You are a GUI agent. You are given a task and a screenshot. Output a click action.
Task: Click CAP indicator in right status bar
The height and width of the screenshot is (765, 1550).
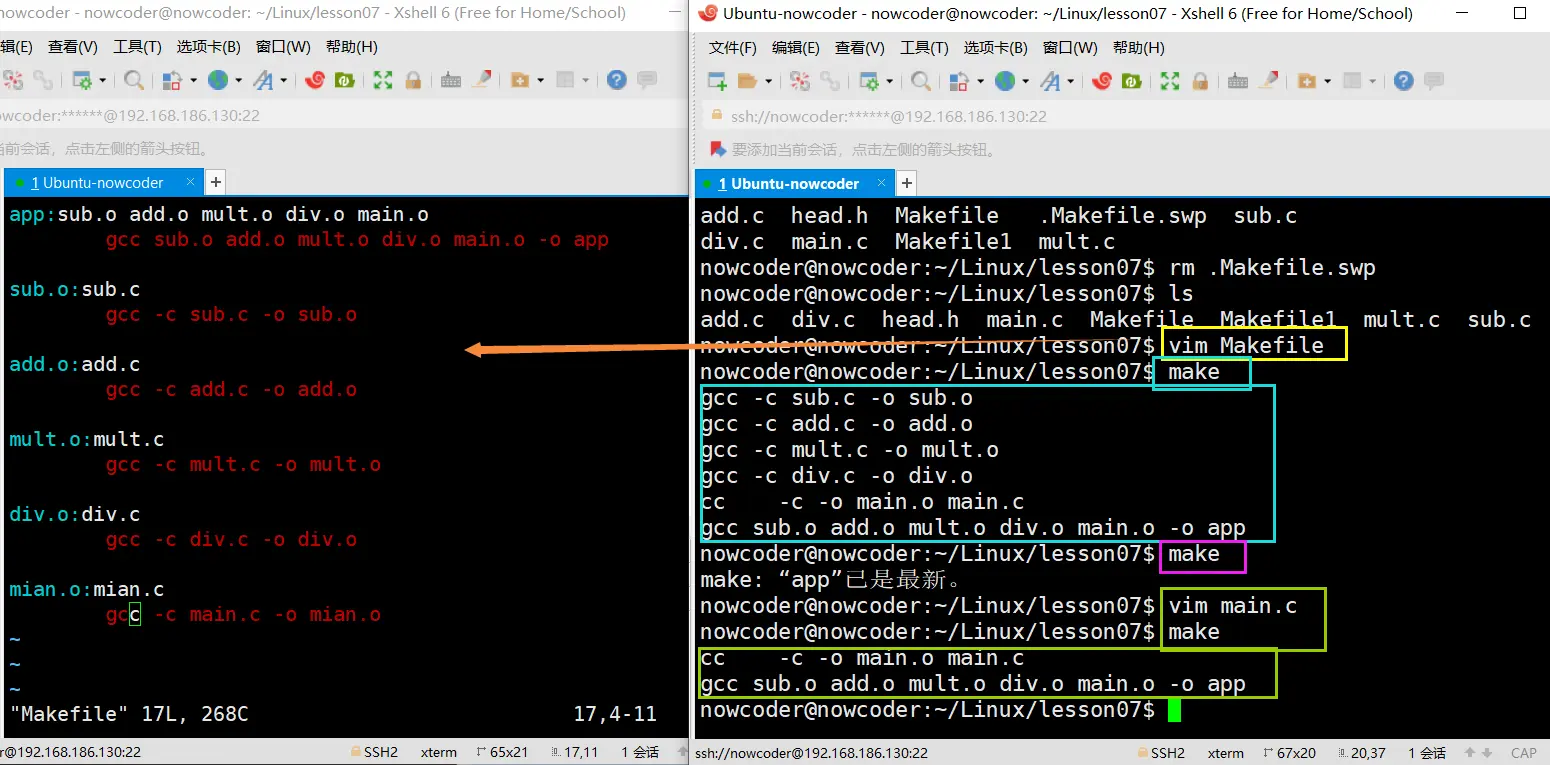1524,753
